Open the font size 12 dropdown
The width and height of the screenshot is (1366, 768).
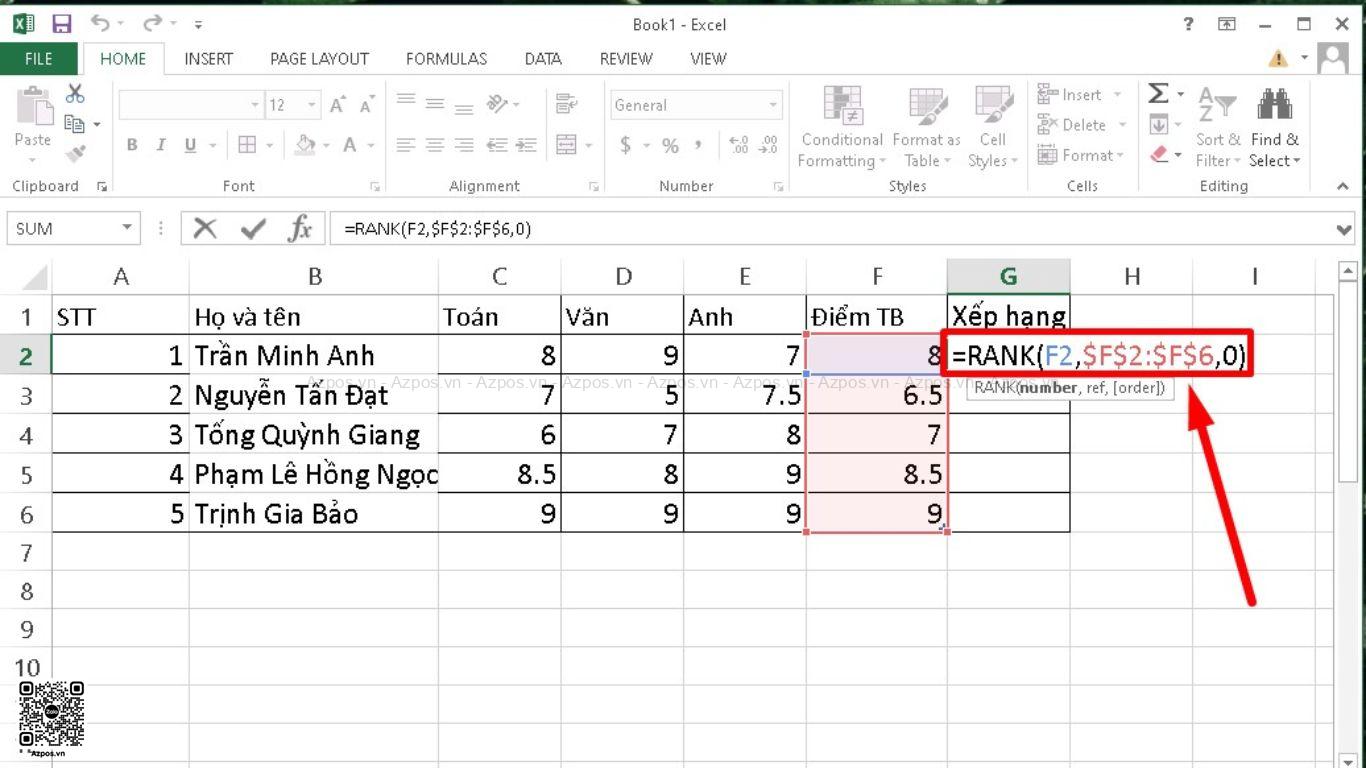pos(312,105)
